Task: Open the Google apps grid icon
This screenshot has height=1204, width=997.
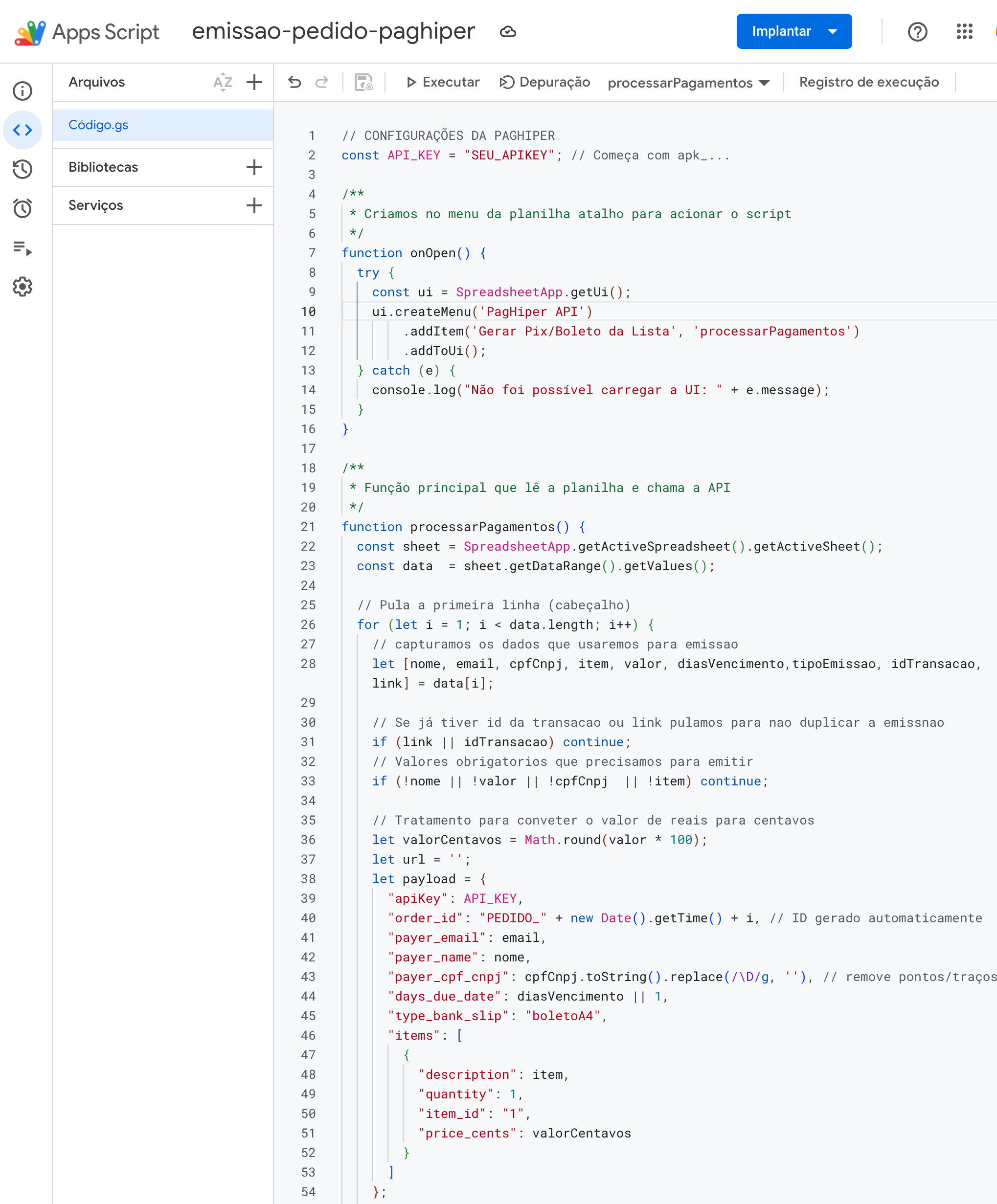Action: (965, 31)
